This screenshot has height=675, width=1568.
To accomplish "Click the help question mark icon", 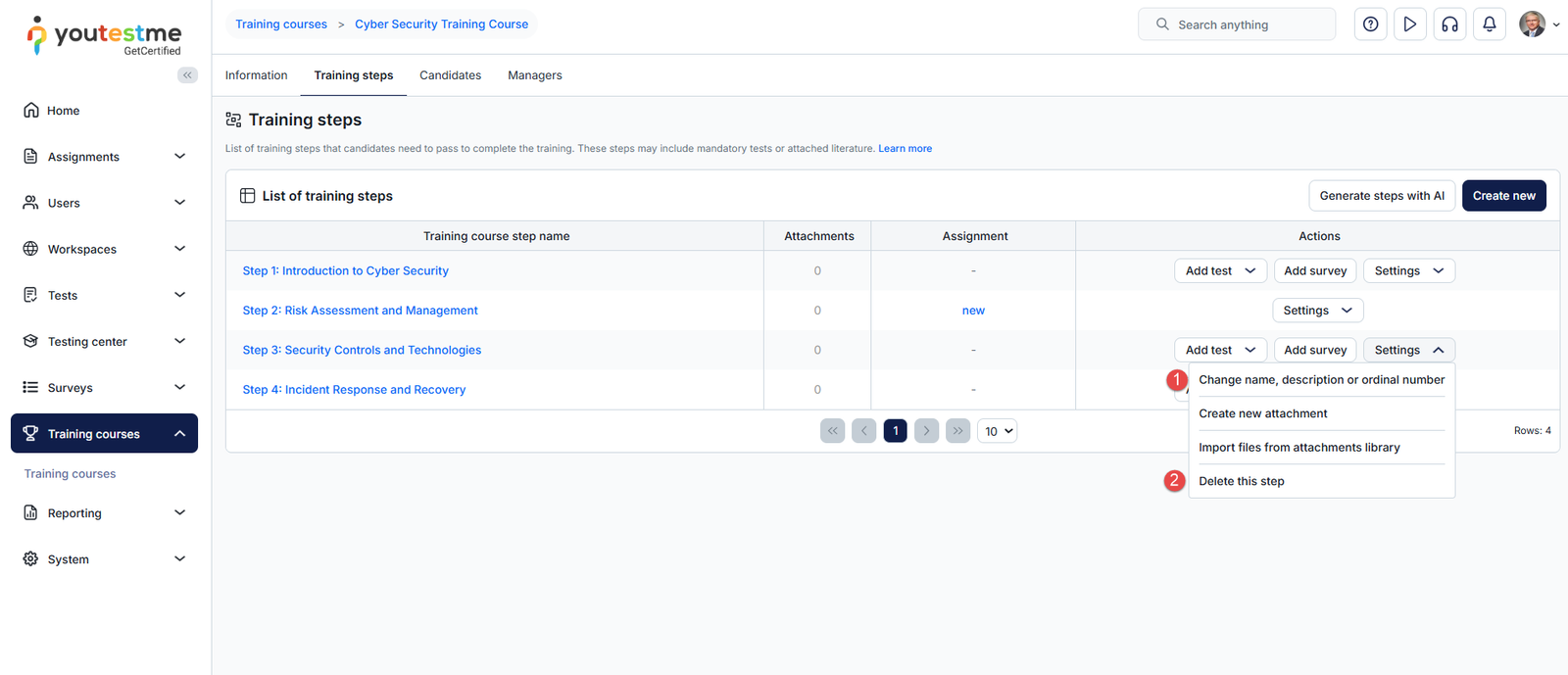I will point(1370,24).
